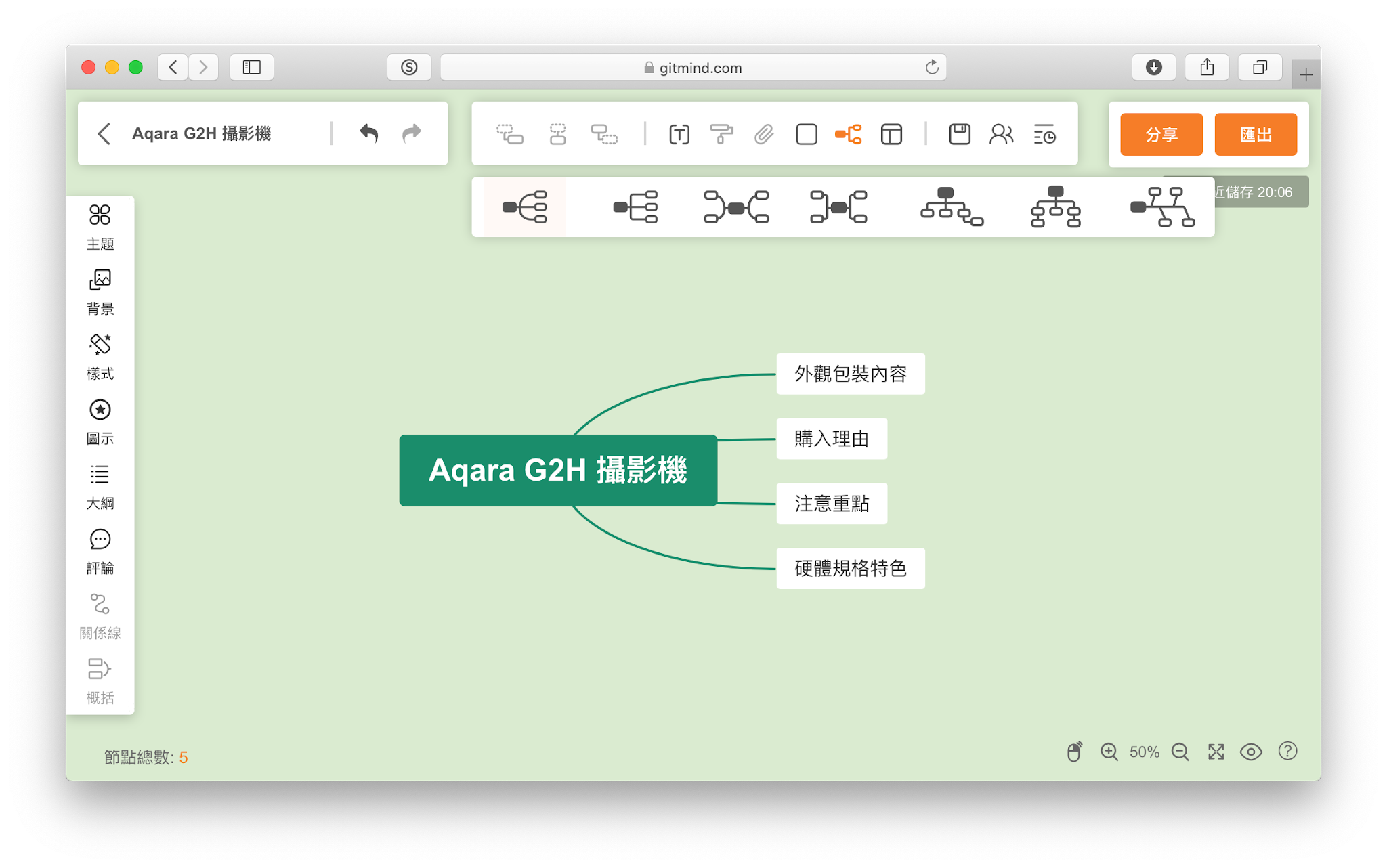The image size is (1387, 868).
Task: Open the 圖示 icons panel
Action: pyautogui.click(x=100, y=422)
